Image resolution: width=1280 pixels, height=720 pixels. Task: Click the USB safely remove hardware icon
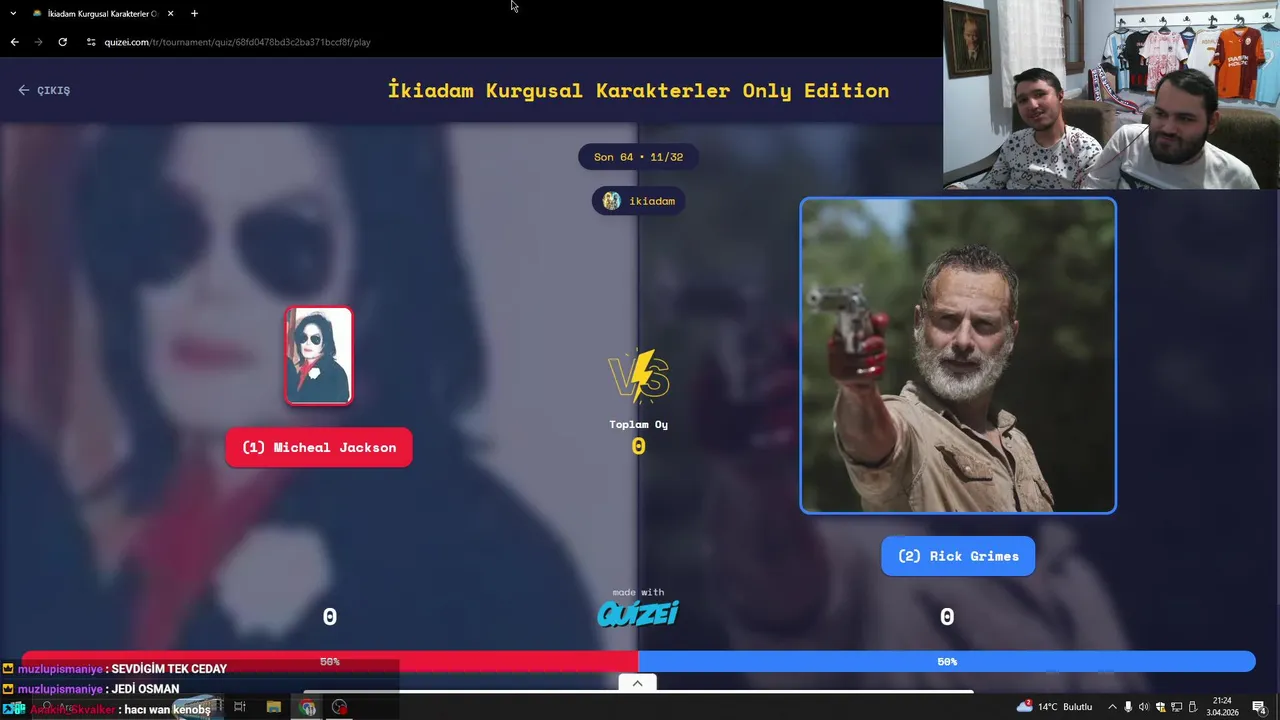(x=1191, y=707)
